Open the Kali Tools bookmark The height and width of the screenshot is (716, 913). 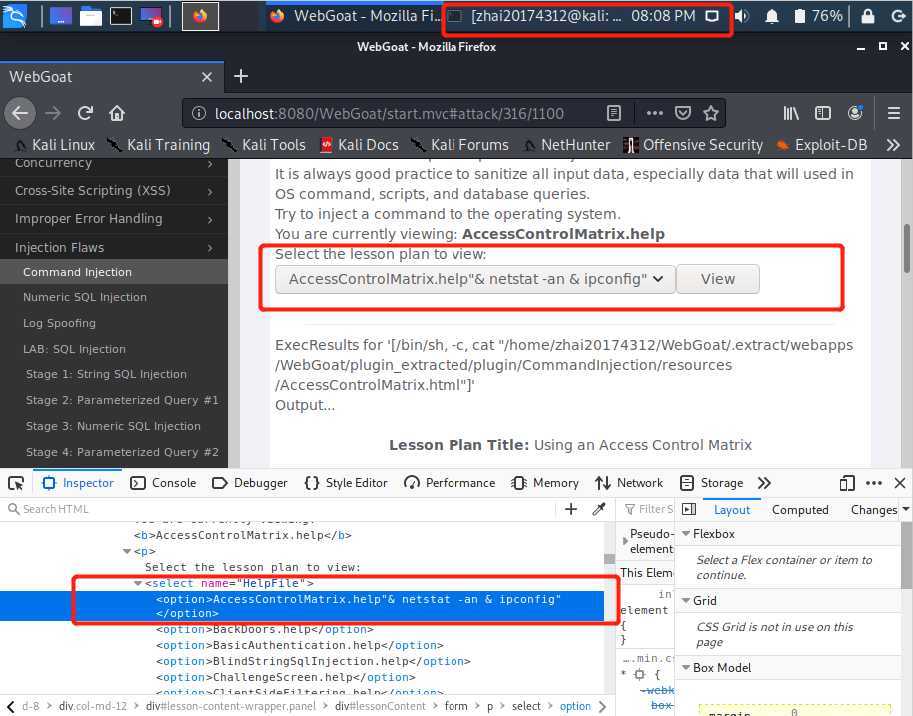point(264,144)
